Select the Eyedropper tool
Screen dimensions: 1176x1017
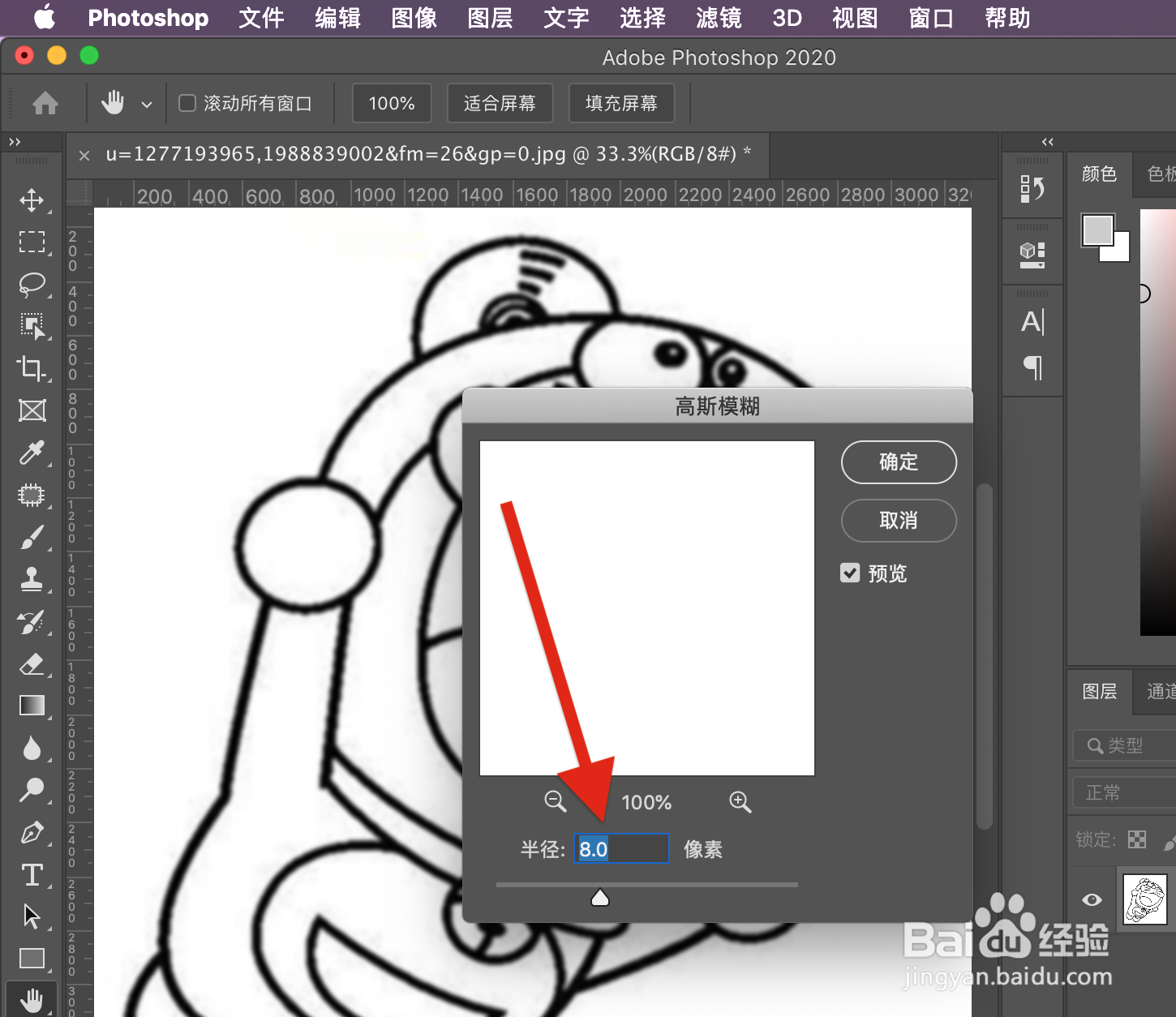click(32, 453)
